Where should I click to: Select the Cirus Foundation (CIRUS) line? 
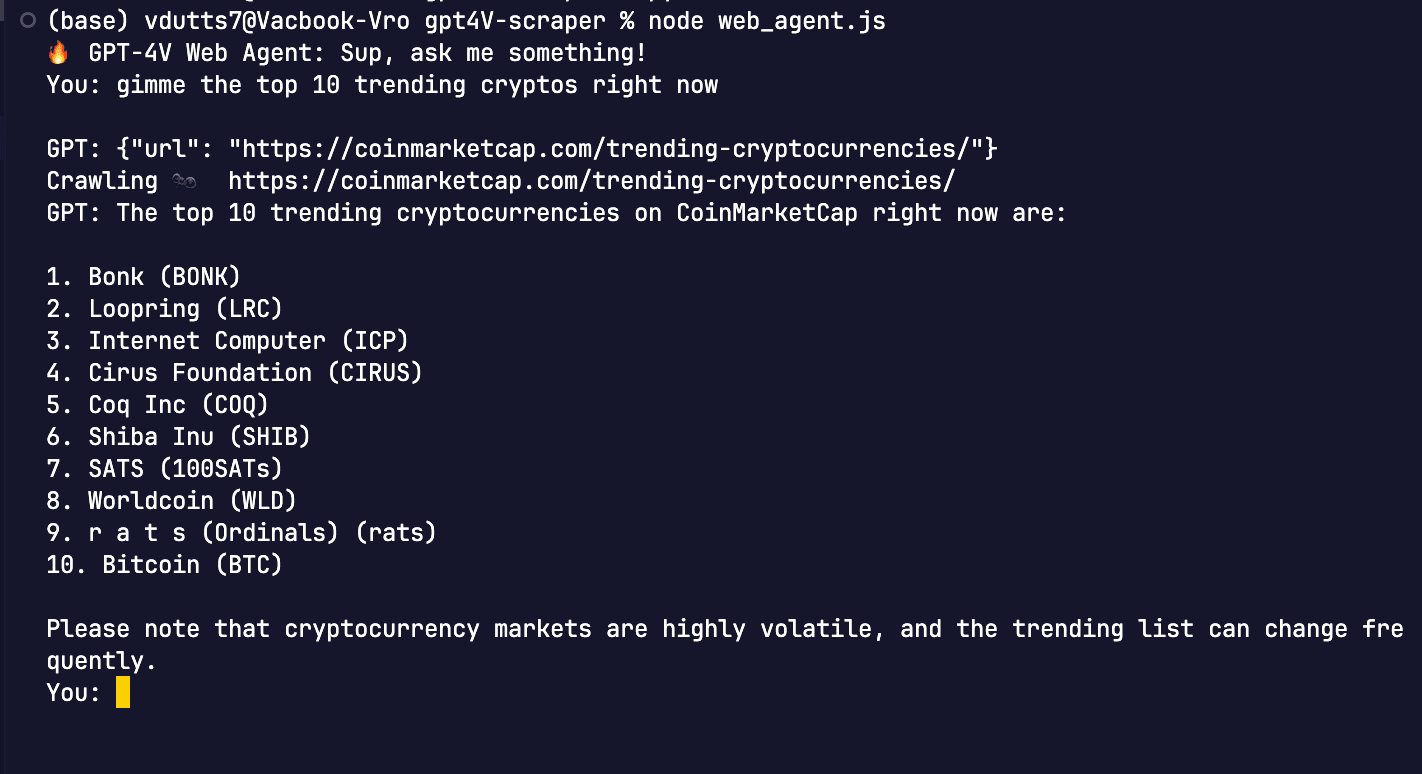(x=235, y=373)
